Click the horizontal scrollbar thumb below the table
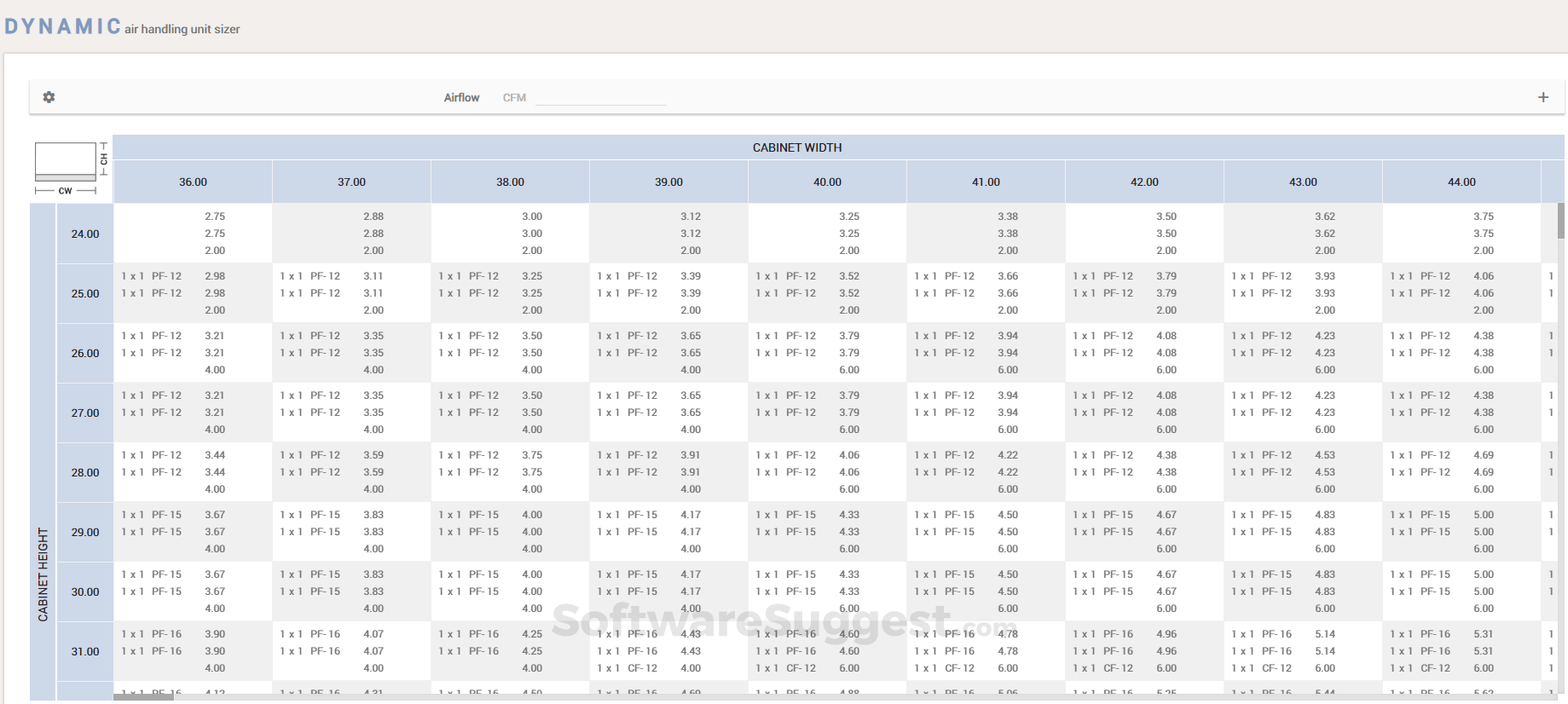Viewport: 1568px width, 704px height. [x=143, y=697]
